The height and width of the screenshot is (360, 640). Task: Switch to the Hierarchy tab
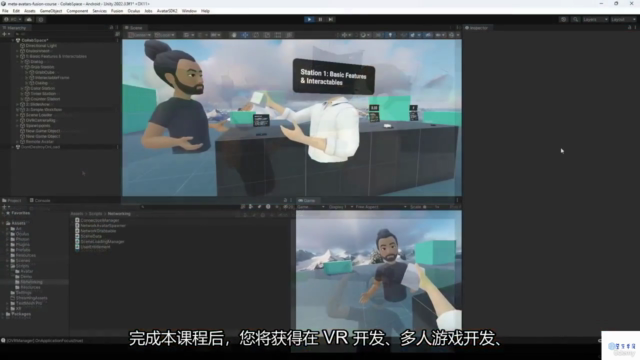tap(15, 28)
